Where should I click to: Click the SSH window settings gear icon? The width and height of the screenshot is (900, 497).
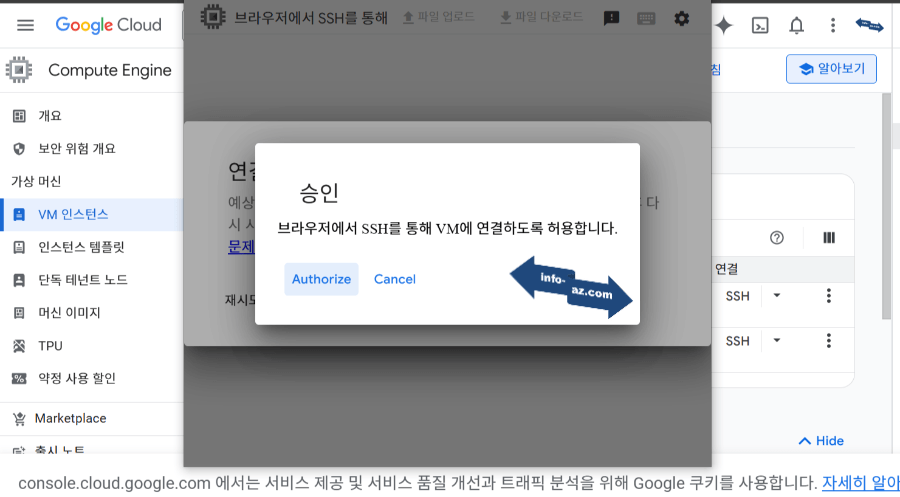681,18
